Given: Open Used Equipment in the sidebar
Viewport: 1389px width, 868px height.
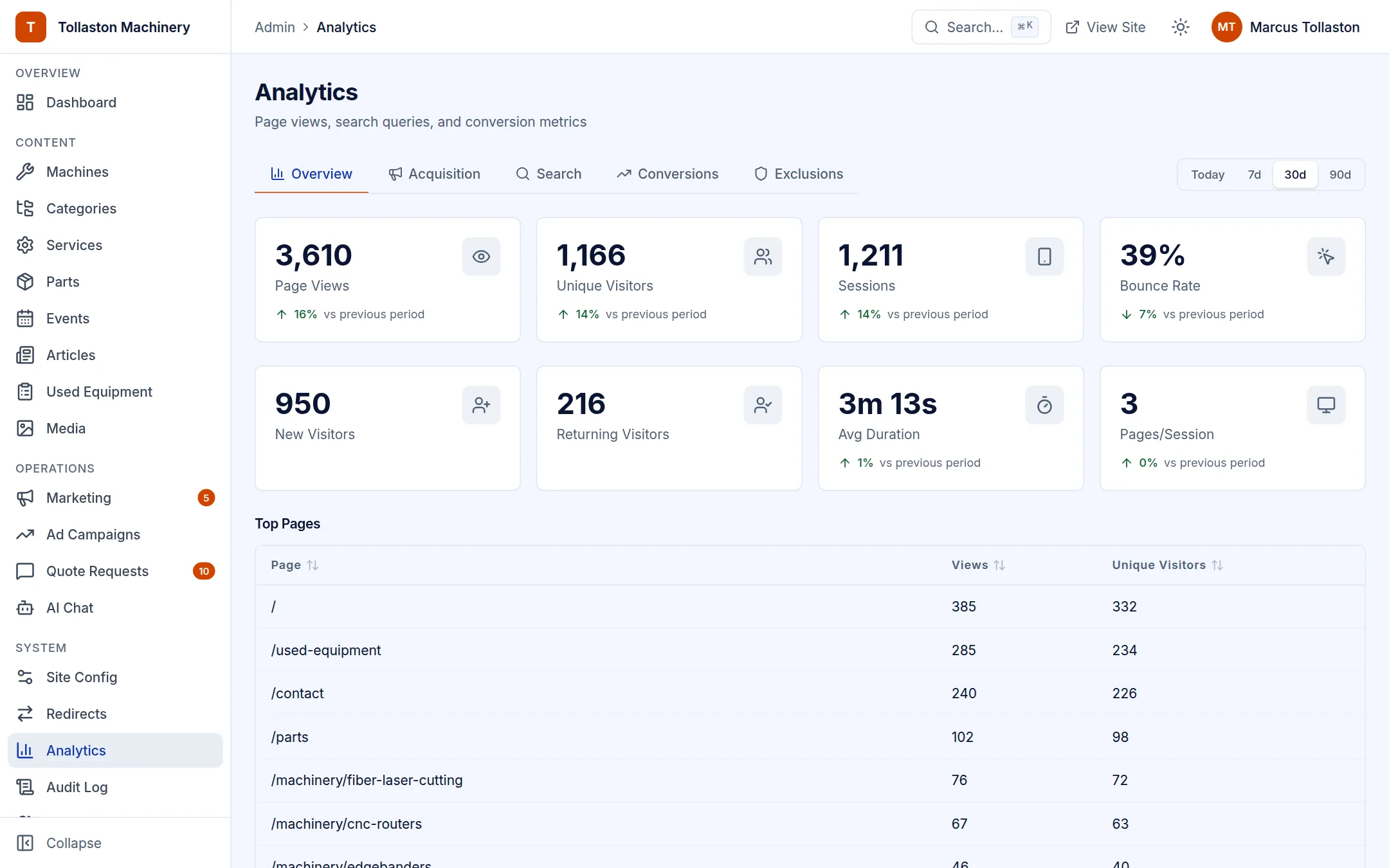Looking at the screenshot, I should click(x=115, y=392).
